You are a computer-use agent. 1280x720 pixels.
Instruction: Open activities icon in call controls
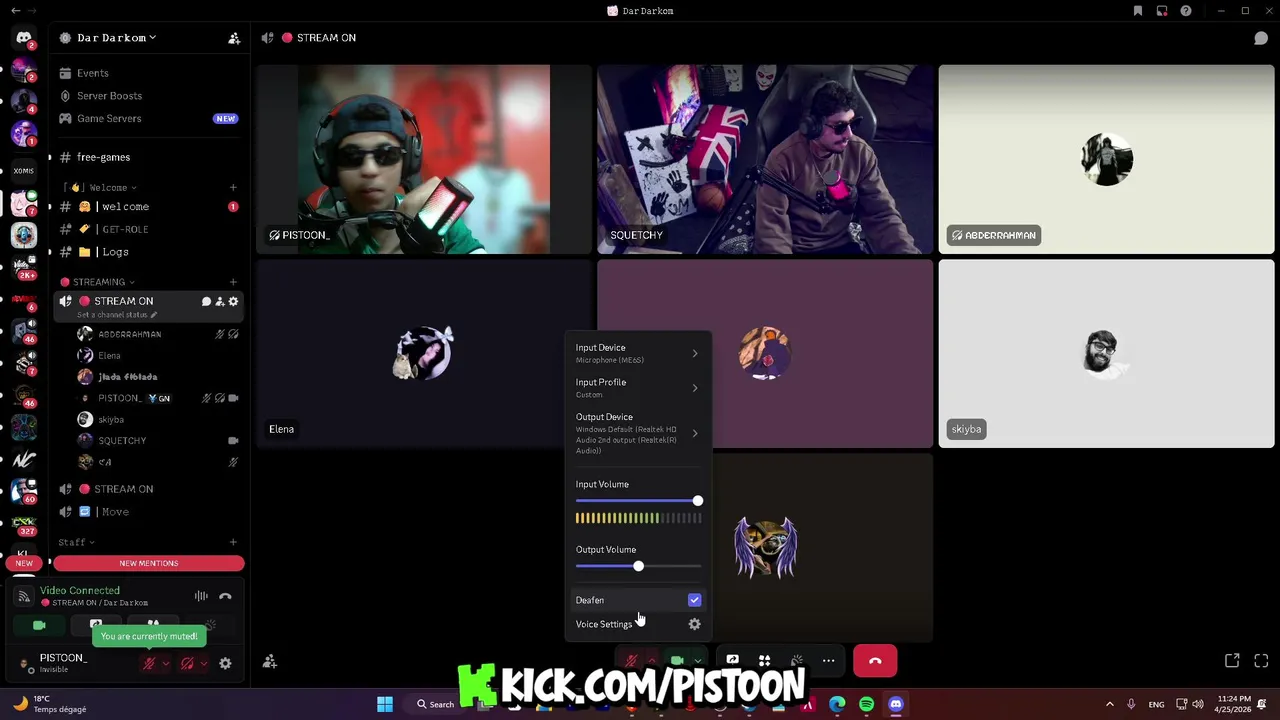pos(764,661)
